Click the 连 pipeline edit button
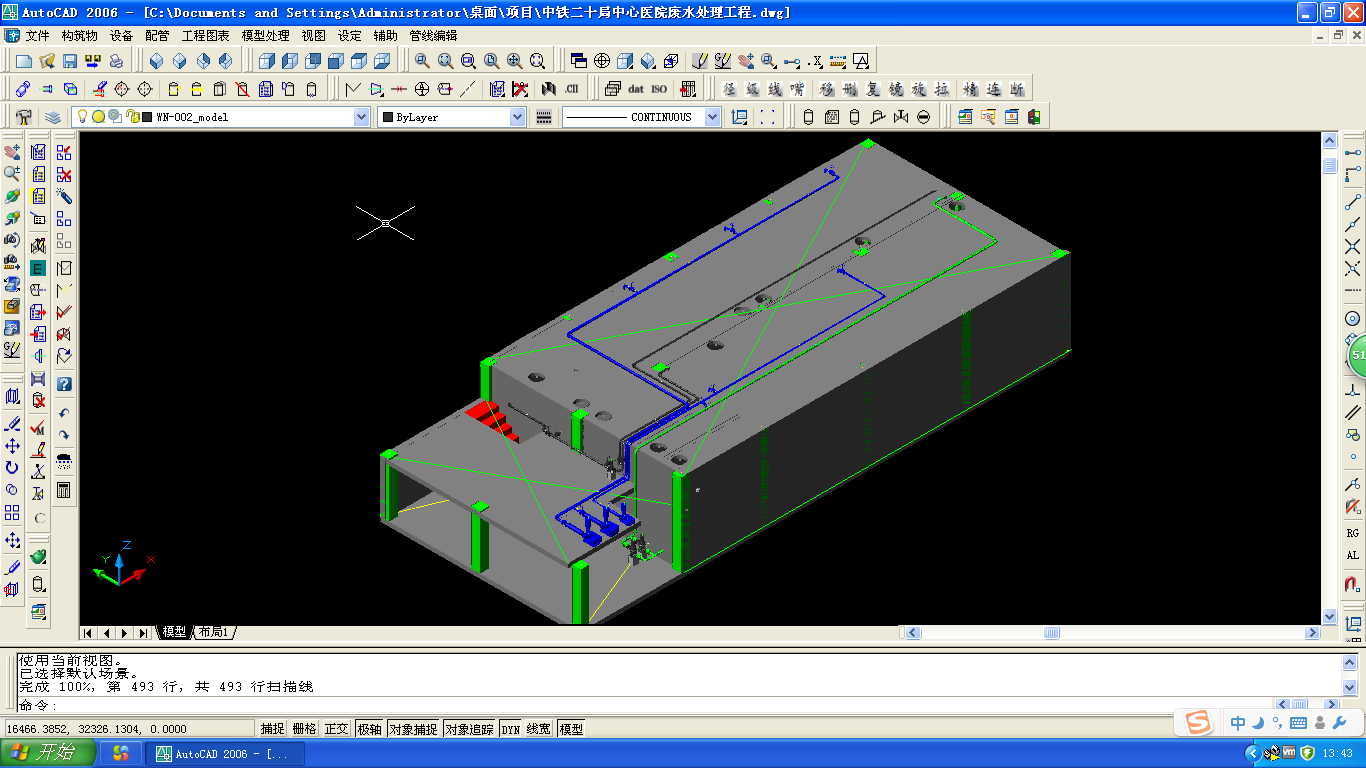The width and height of the screenshot is (1366, 768). pyautogui.click(x=993, y=89)
